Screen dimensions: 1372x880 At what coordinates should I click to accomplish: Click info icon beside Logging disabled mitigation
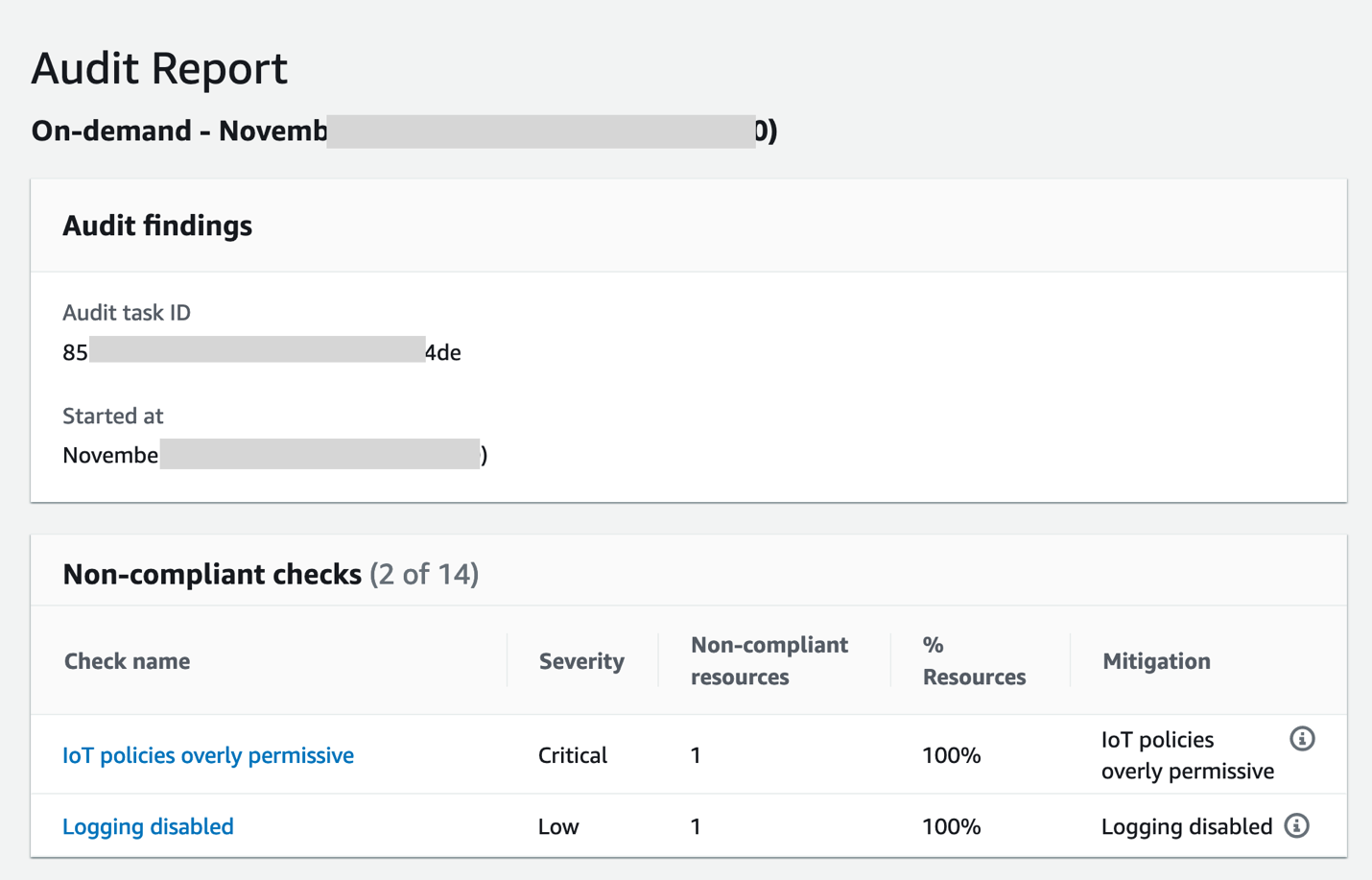coord(1296,826)
